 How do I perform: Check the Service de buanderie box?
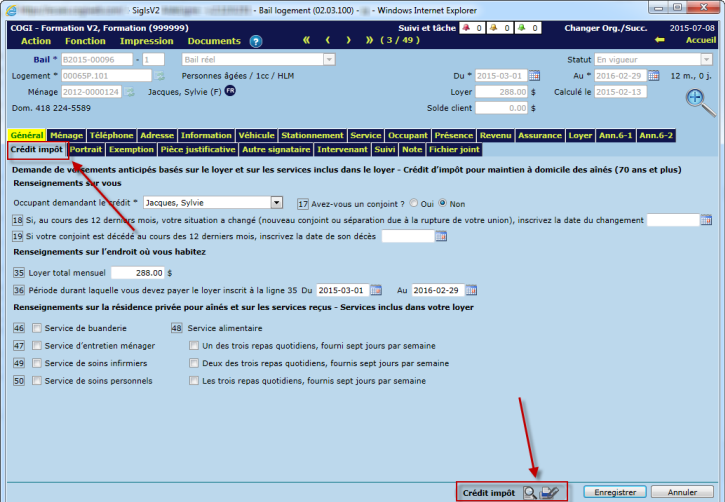pos(37,328)
